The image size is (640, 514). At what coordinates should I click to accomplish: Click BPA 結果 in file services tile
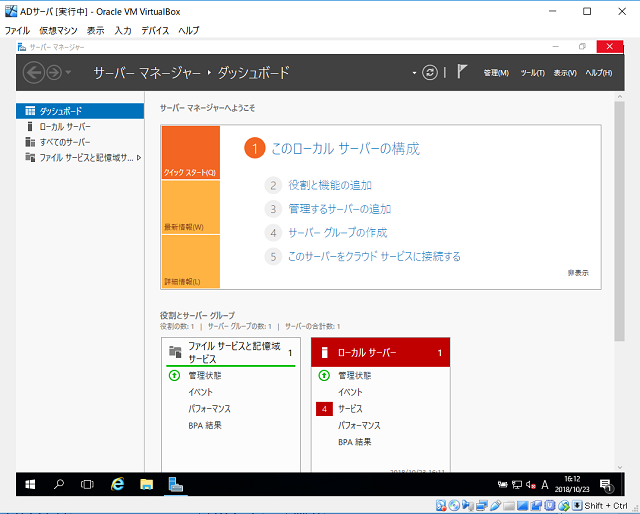pyautogui.click(x=205, y=425)
